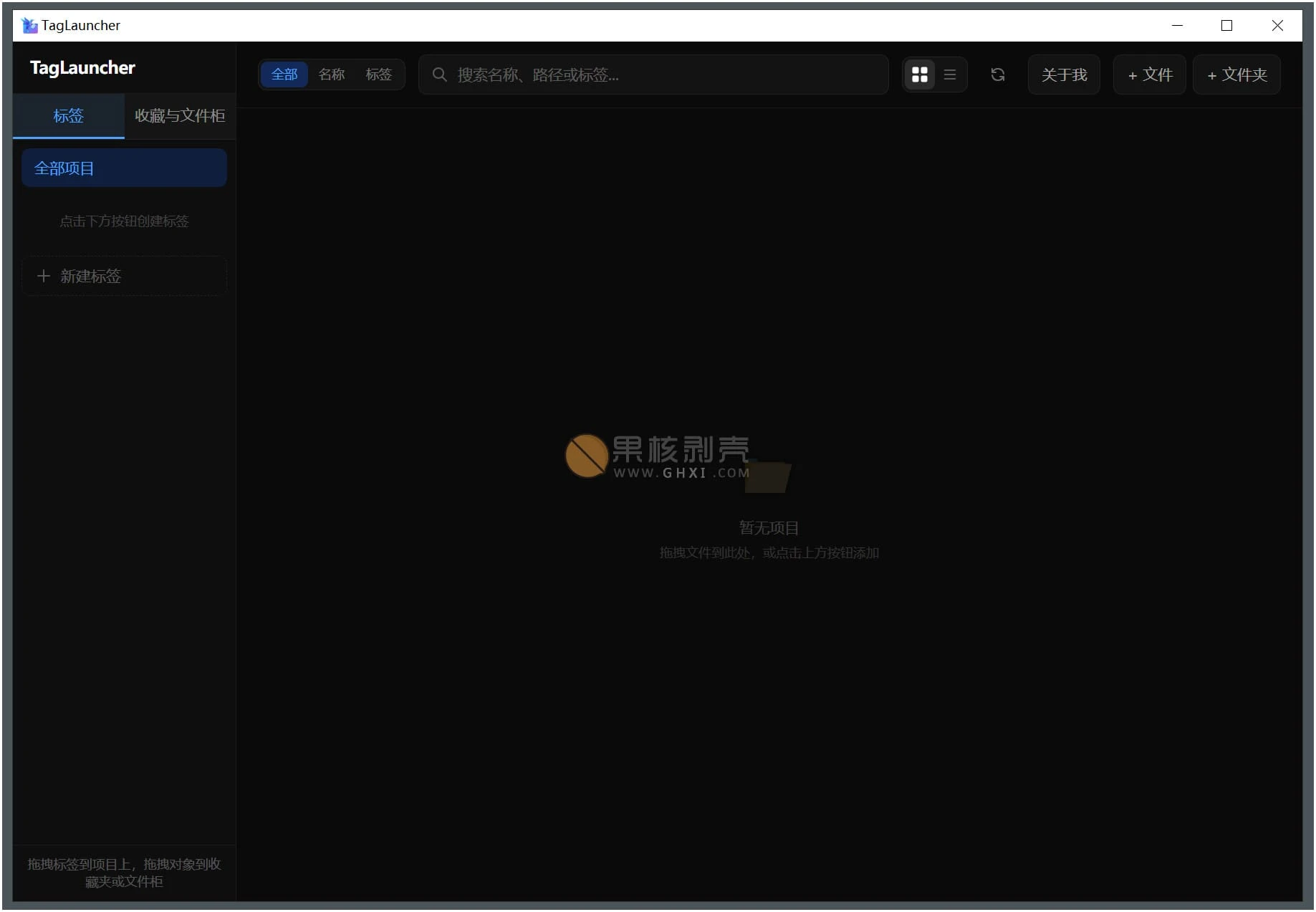The image size is (1316, 912).
Task: Switch to grid view layout
Action: pyautogui.click(x=920, y=75)
